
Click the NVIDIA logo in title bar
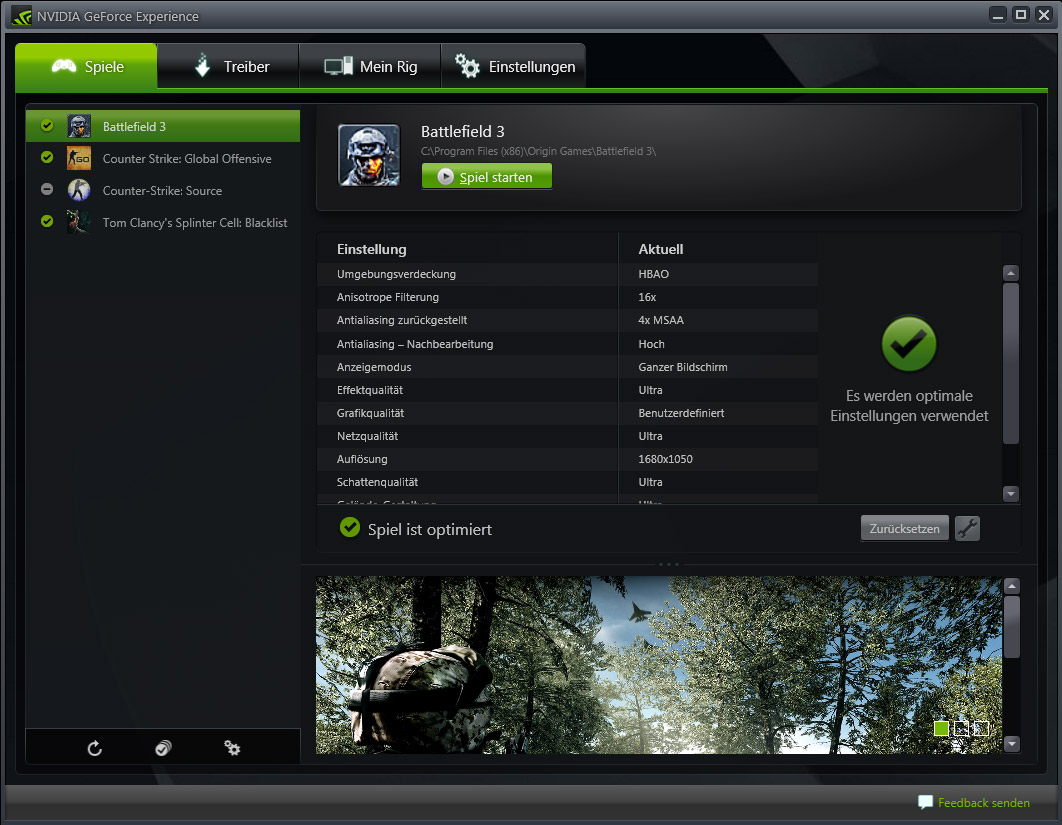click(22, 16)
